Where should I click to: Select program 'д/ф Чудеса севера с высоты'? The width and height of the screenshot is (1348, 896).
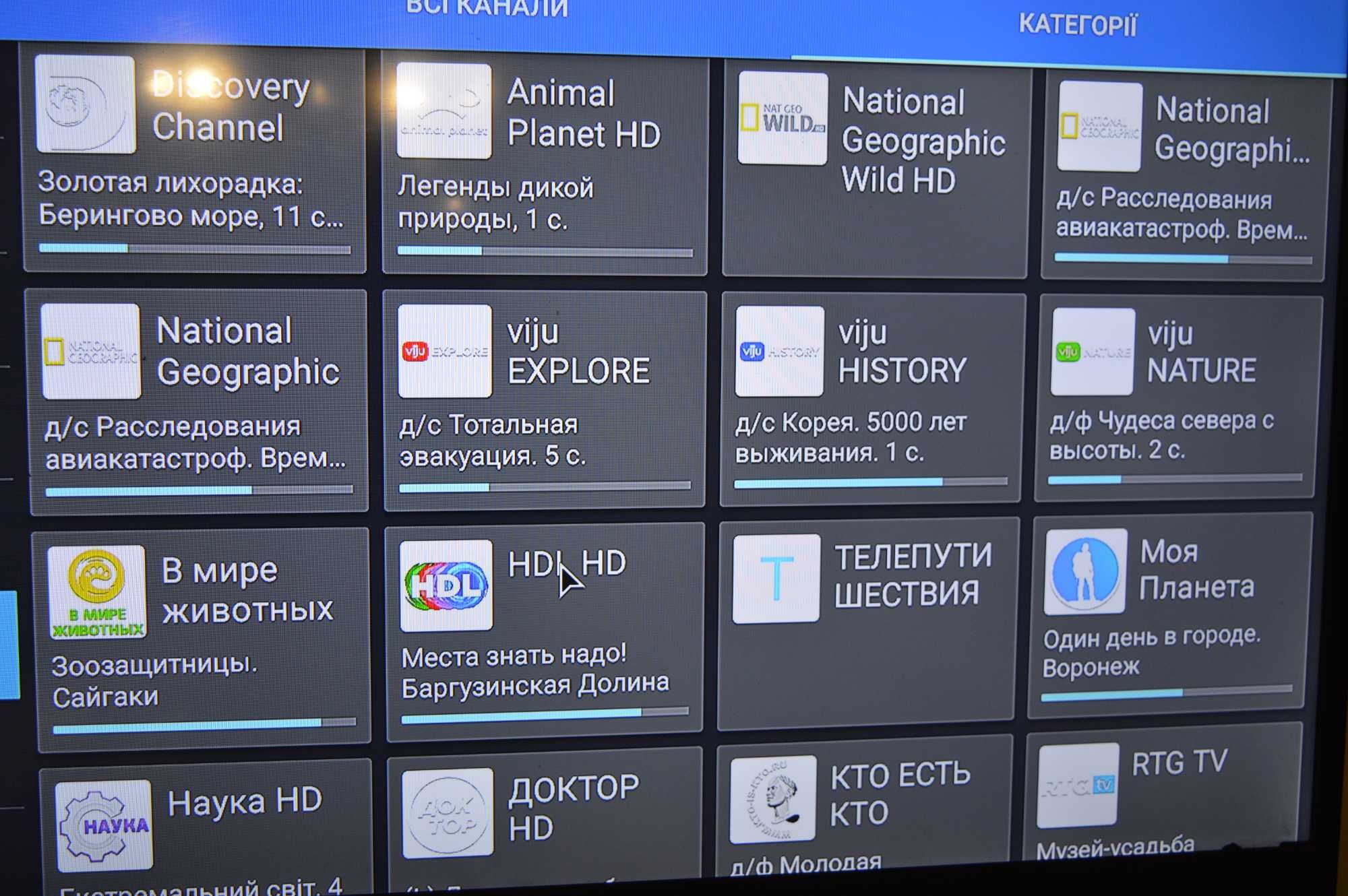(x=1161, y=435)
